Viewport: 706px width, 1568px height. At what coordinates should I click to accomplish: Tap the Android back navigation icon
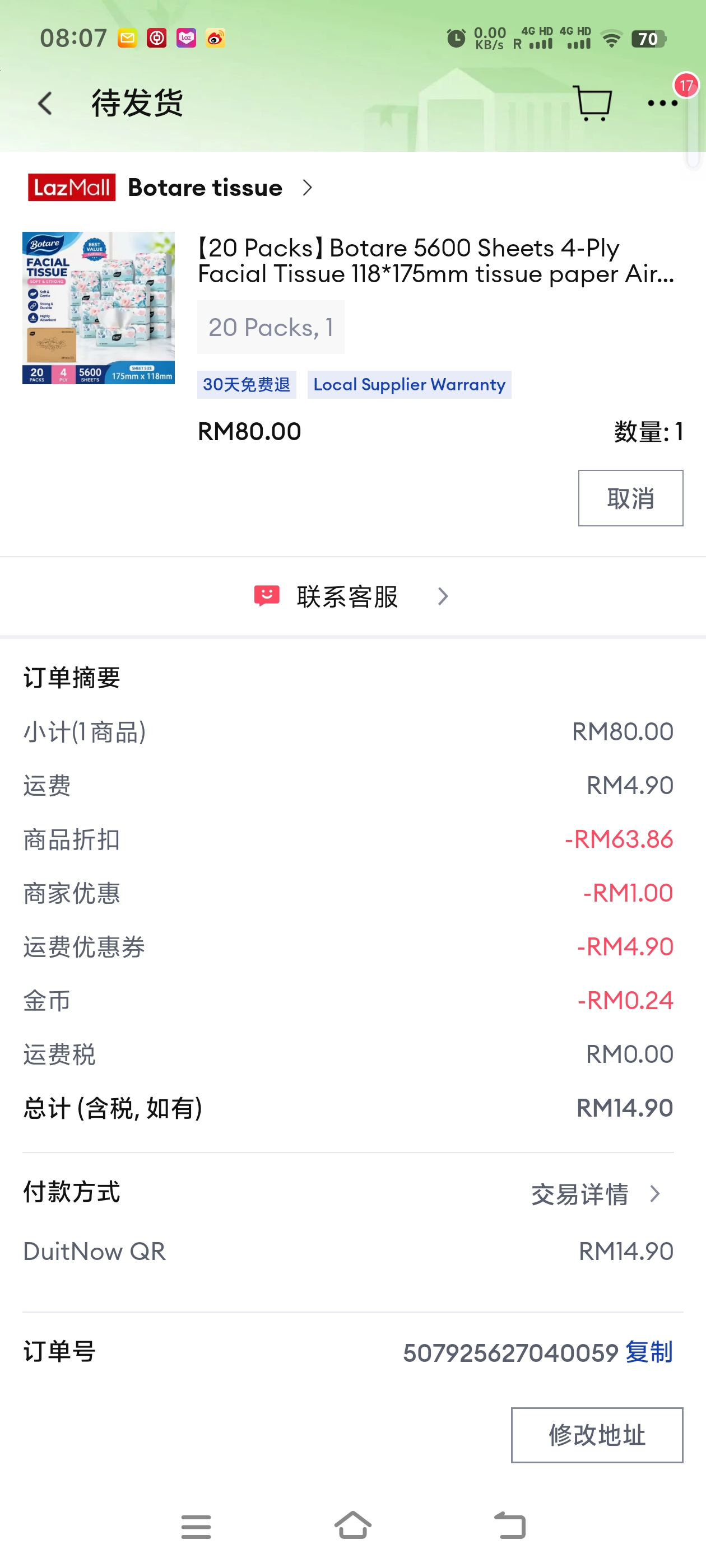[x=510, y=1525]
